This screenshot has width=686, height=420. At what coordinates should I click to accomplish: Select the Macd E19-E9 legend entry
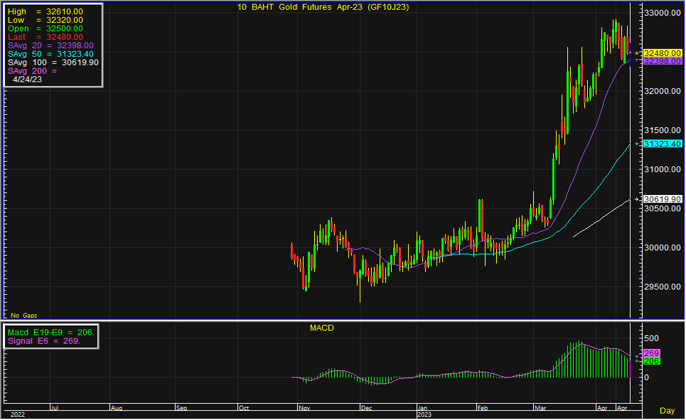(x=50, y=331)
